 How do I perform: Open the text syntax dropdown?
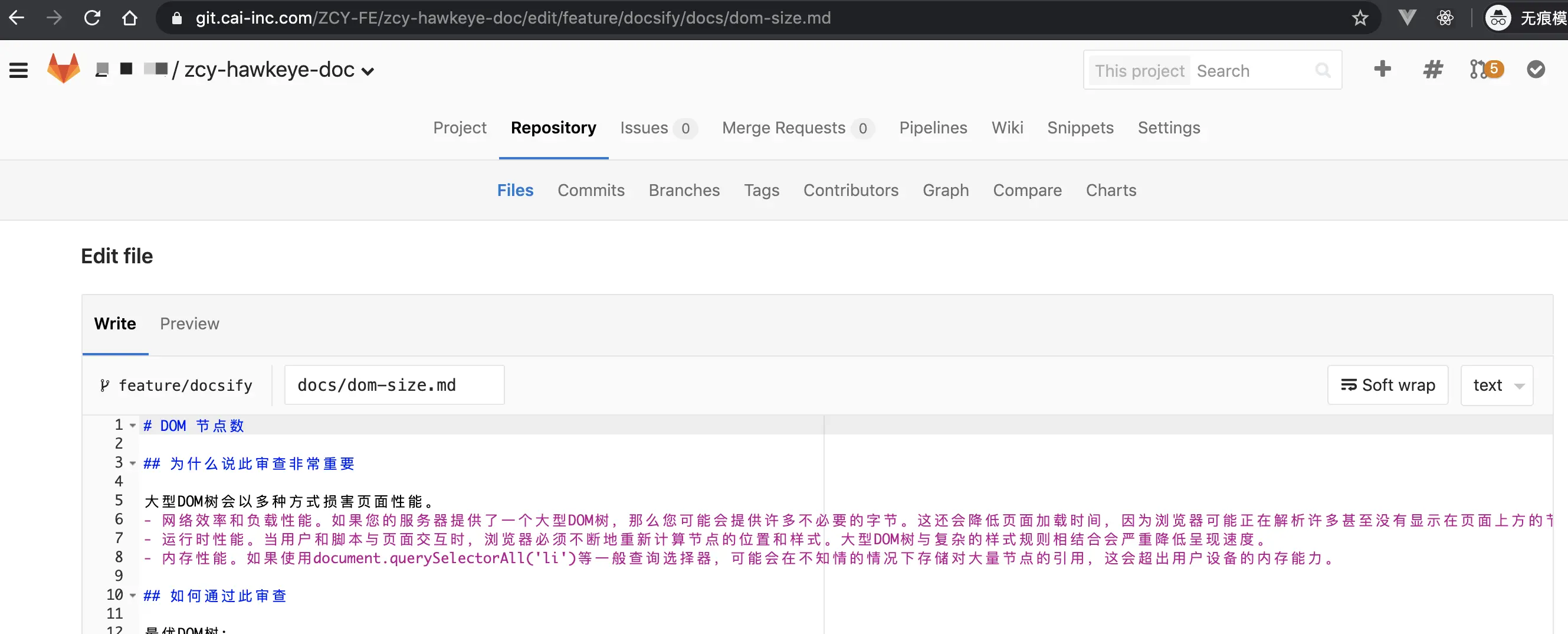(1497, 385)
